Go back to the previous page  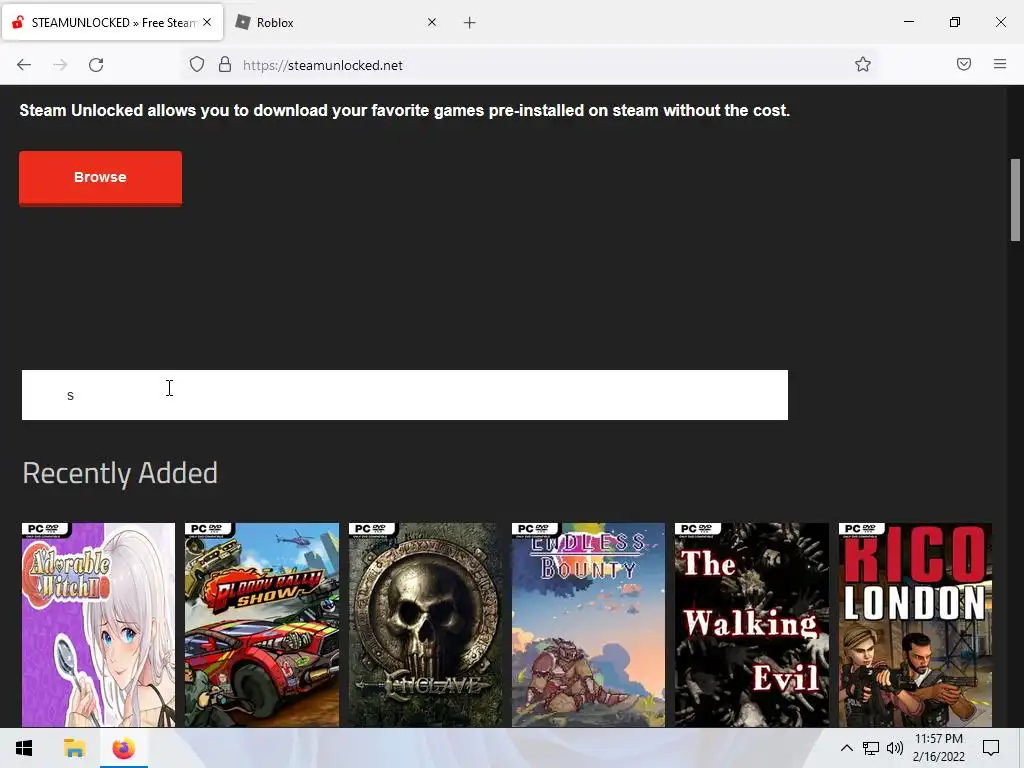click(x=24, y=65)
